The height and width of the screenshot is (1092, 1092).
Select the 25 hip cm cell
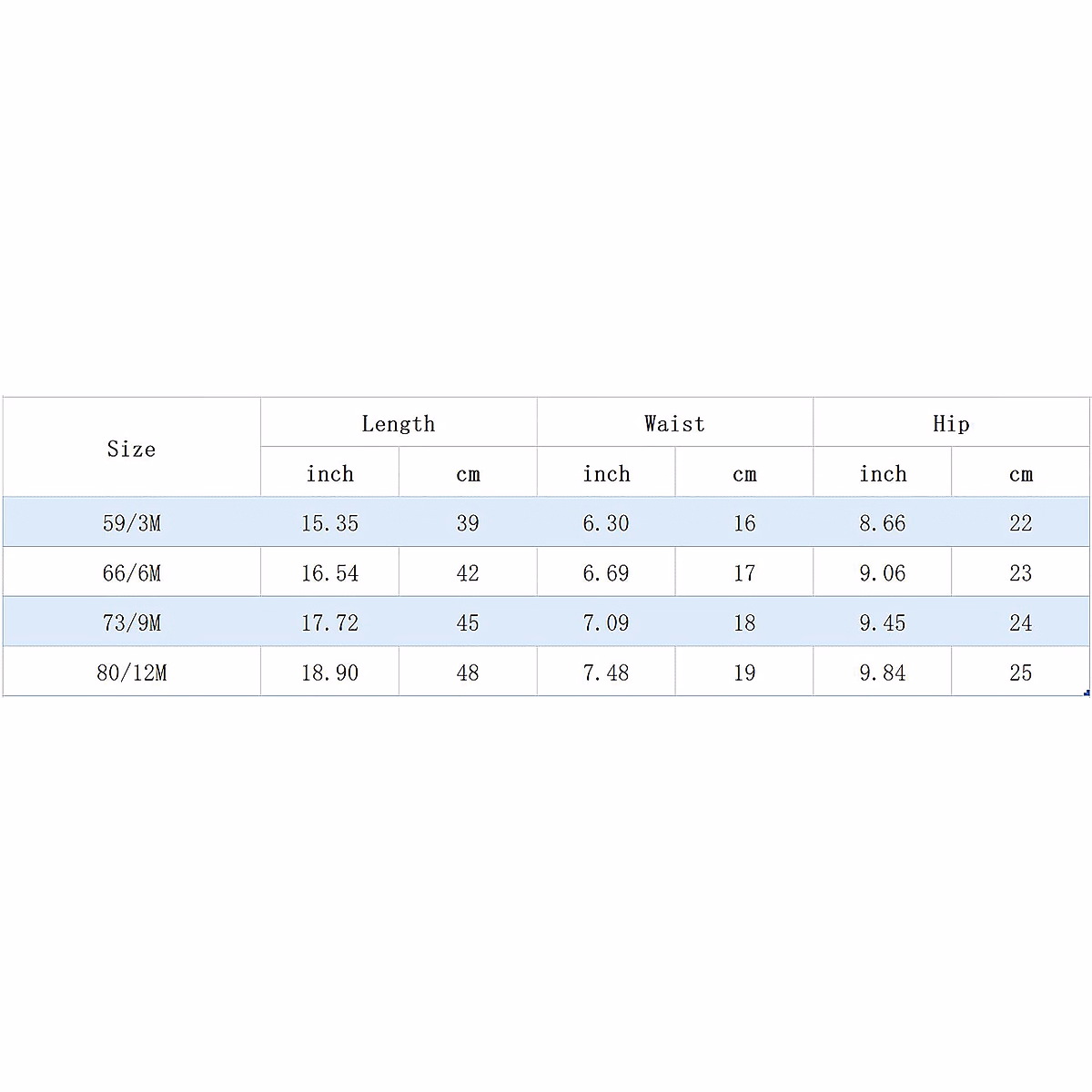tap(1021, 672)
